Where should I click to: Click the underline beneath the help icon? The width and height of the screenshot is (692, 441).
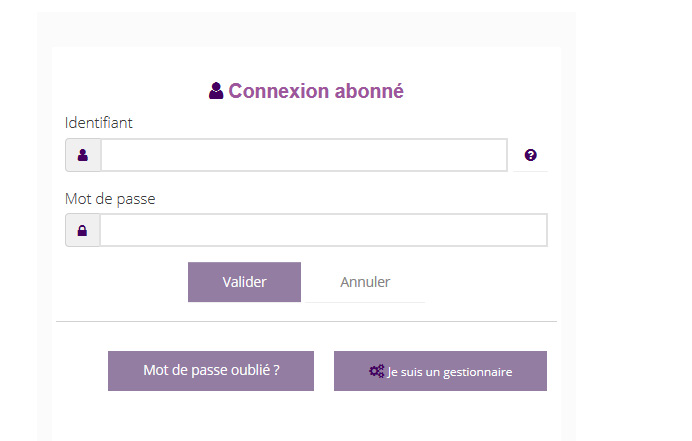tap(530, 171)
